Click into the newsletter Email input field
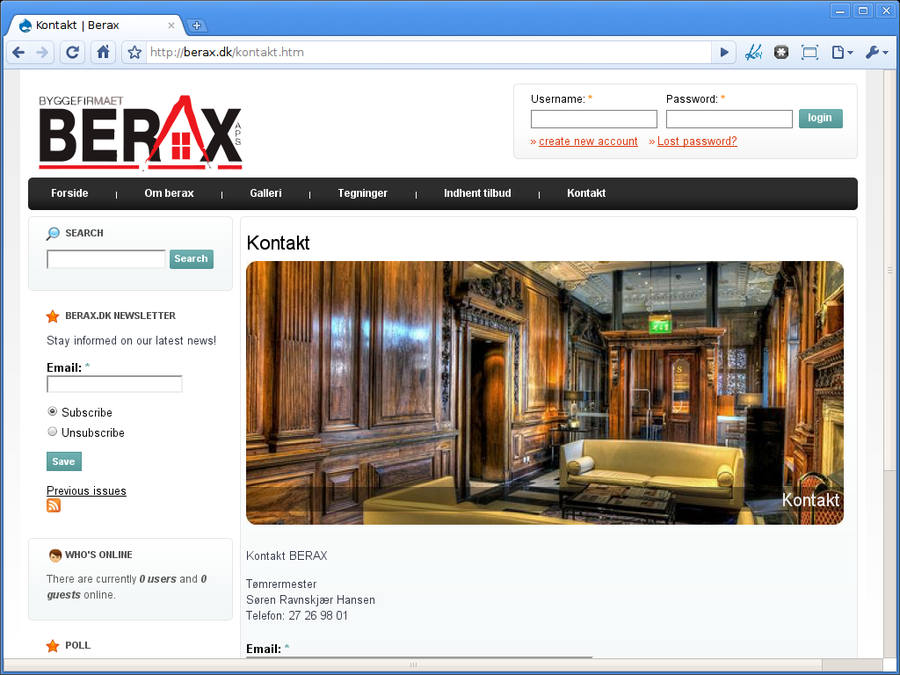 tap(114, 384)
